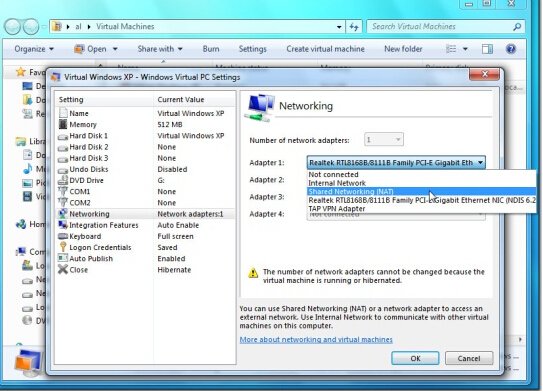Click the Explorer help question mark icon
Viewport: 543px width, 391px height.
pyautogui.click(x=511, y=49)
